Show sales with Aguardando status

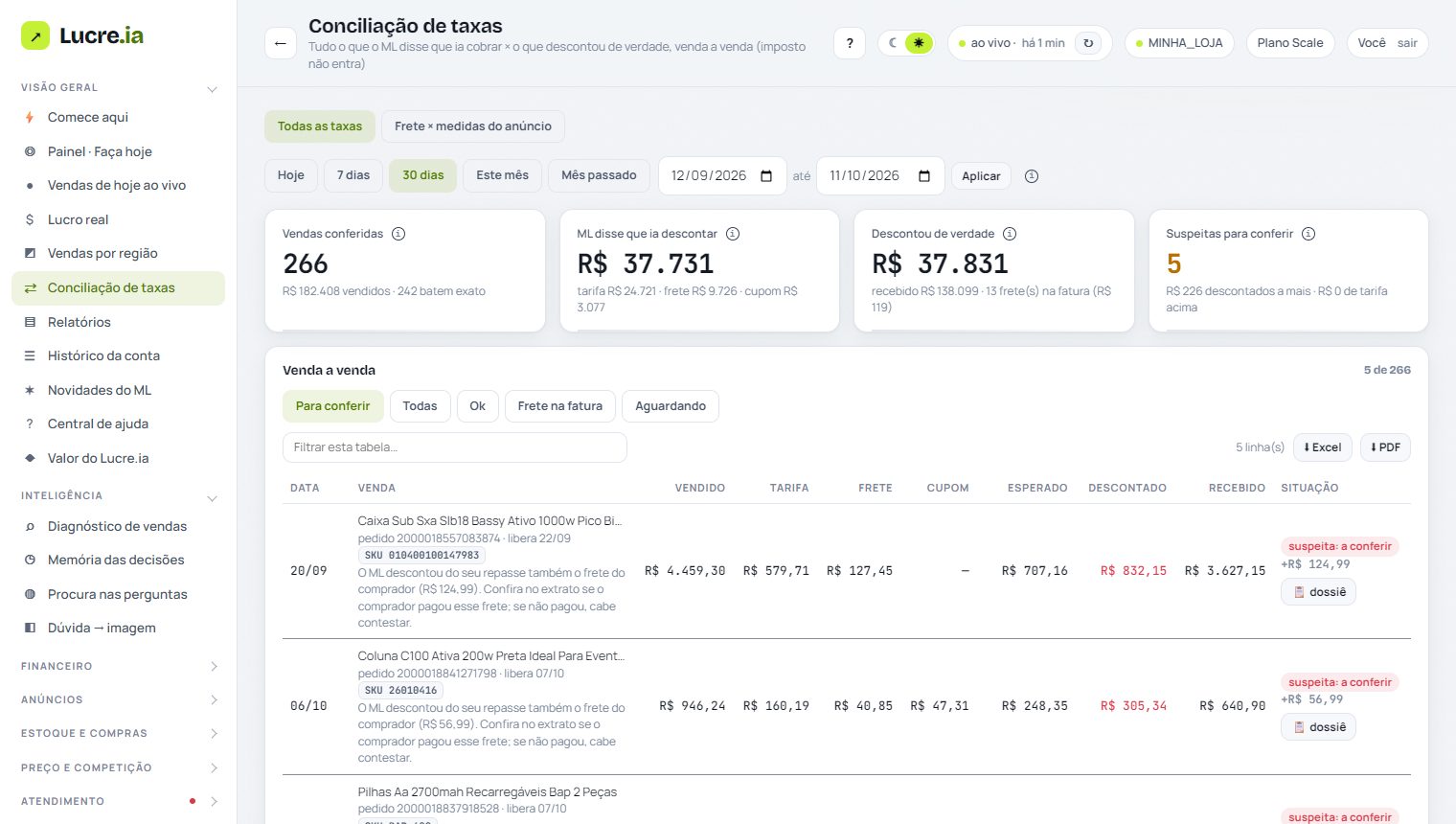671,406
